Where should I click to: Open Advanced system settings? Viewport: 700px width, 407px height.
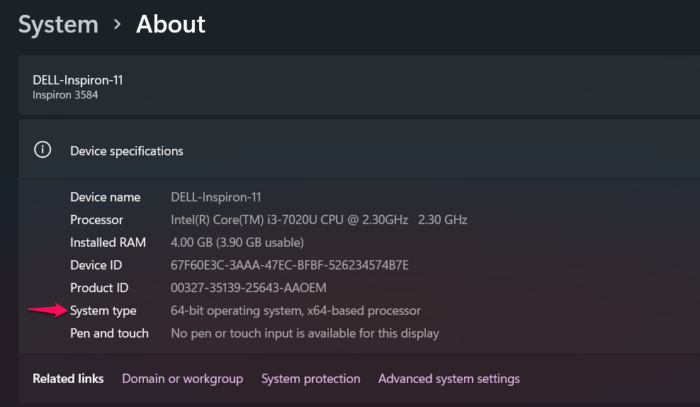pos(449,379)
